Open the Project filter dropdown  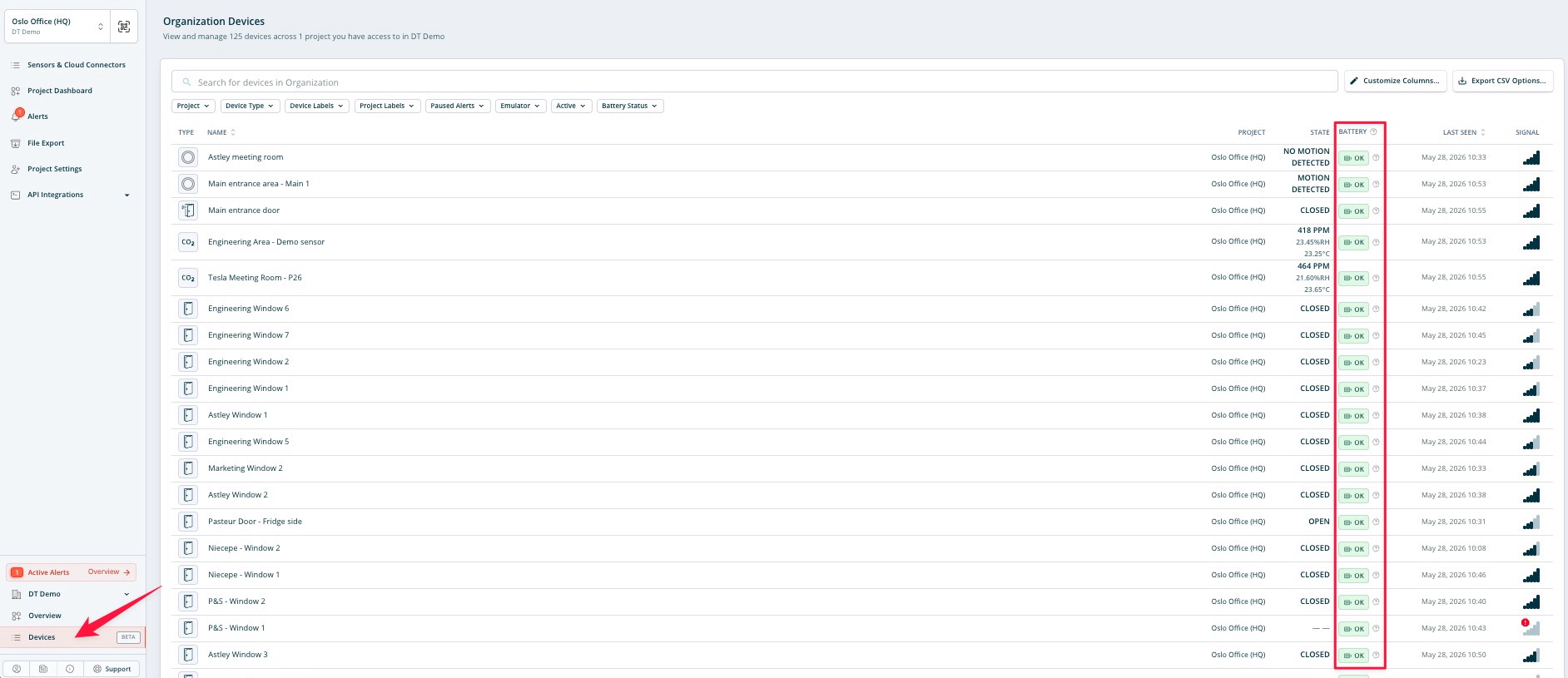point(193,106)
